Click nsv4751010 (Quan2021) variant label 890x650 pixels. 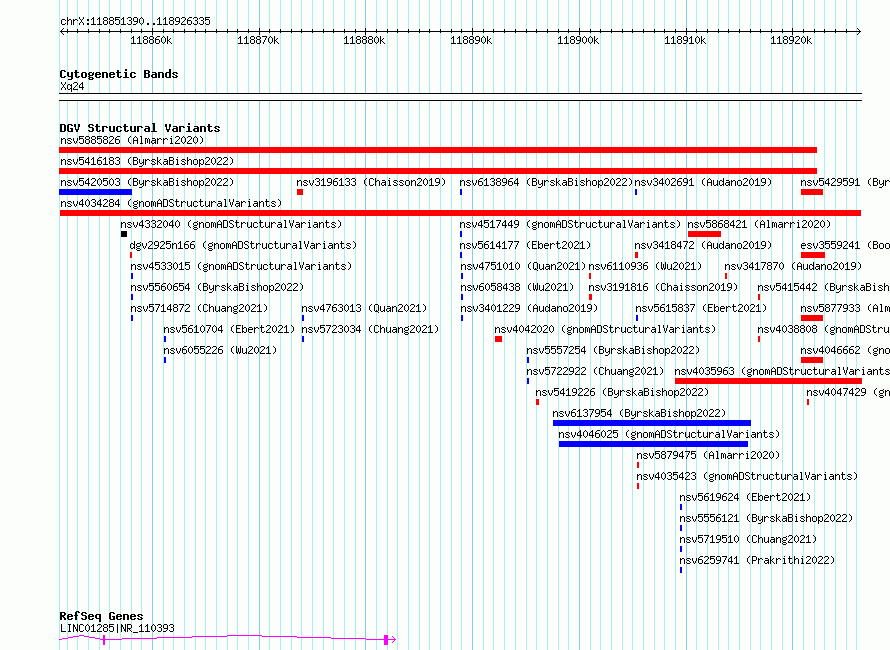click(x=523, y=266)
